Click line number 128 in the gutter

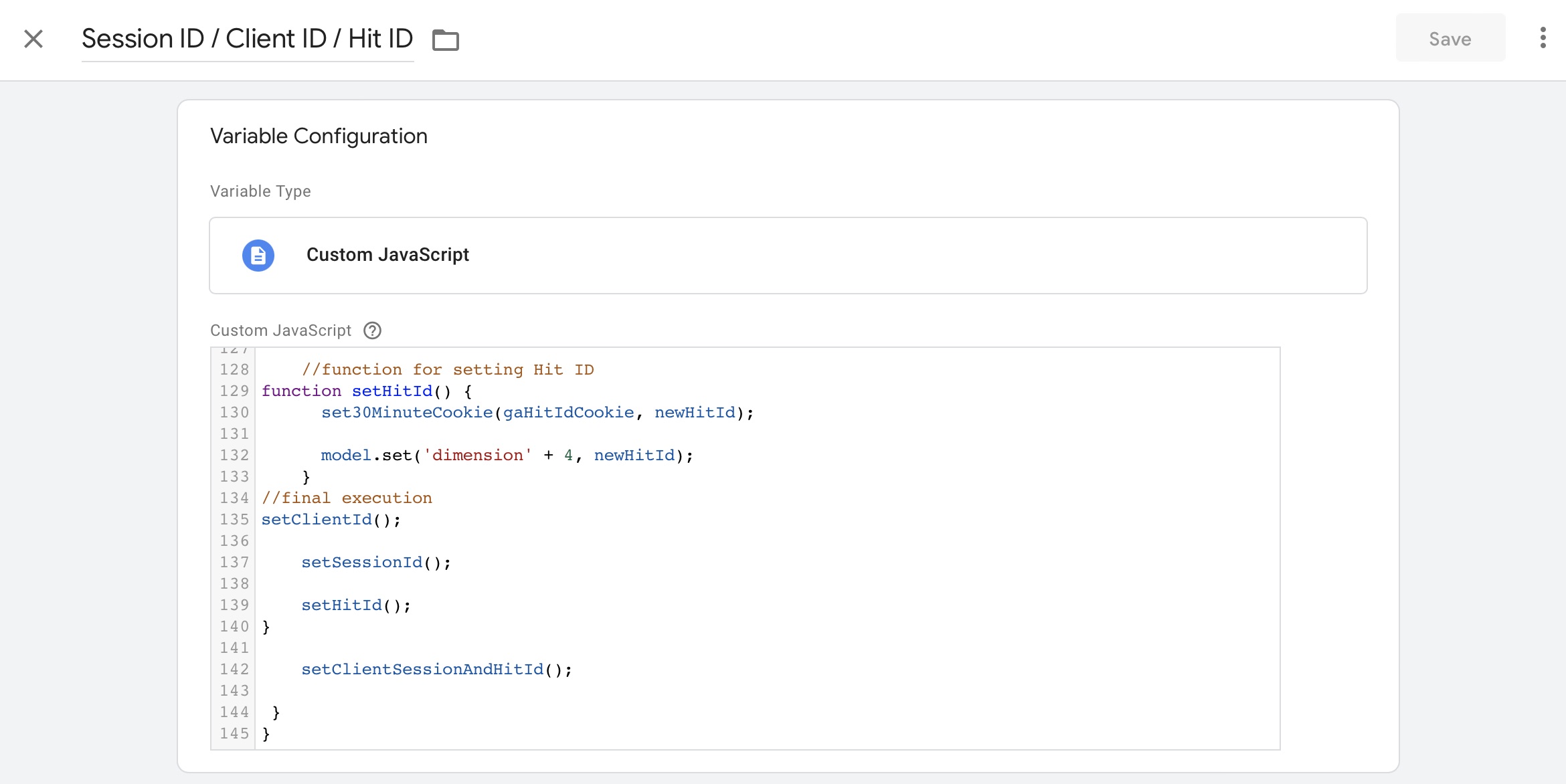click(x=234, y=370)
